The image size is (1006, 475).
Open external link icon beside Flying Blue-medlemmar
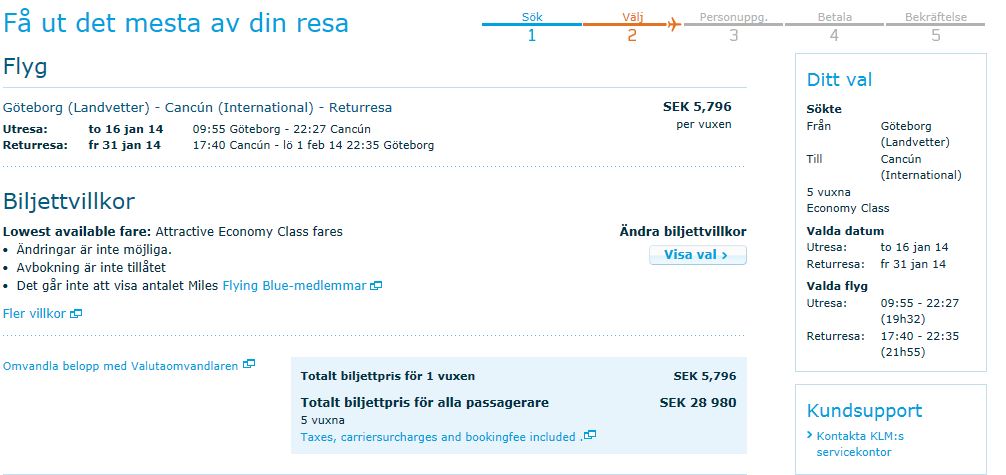(376, 286)
